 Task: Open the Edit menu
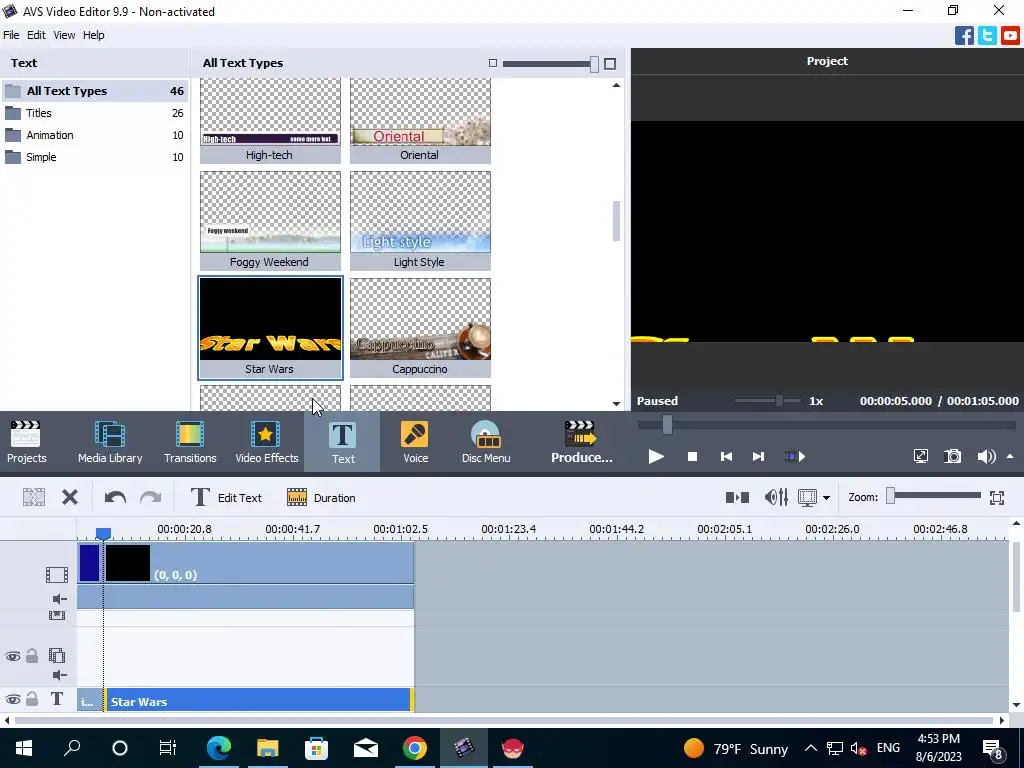point(36,35)
